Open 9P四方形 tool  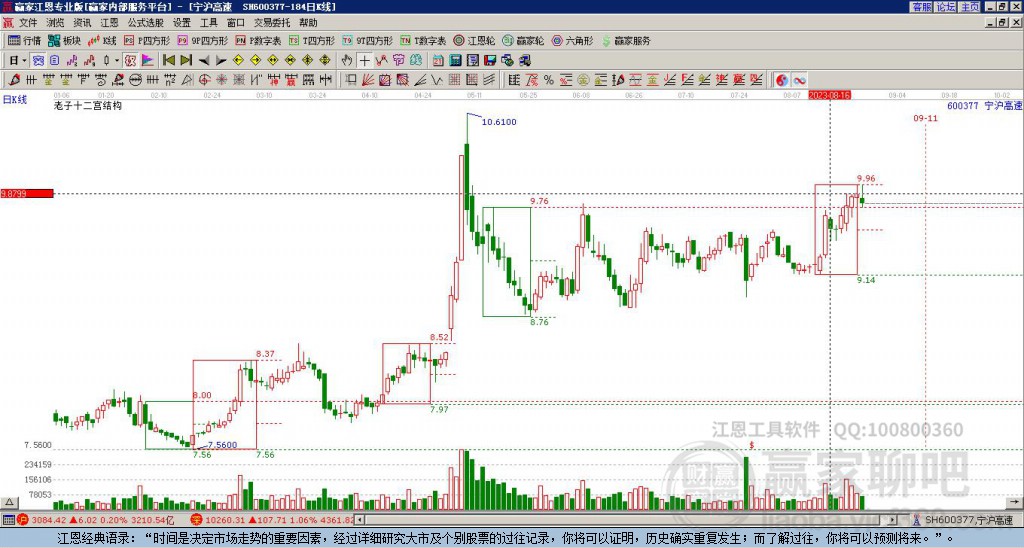point(203,40)
